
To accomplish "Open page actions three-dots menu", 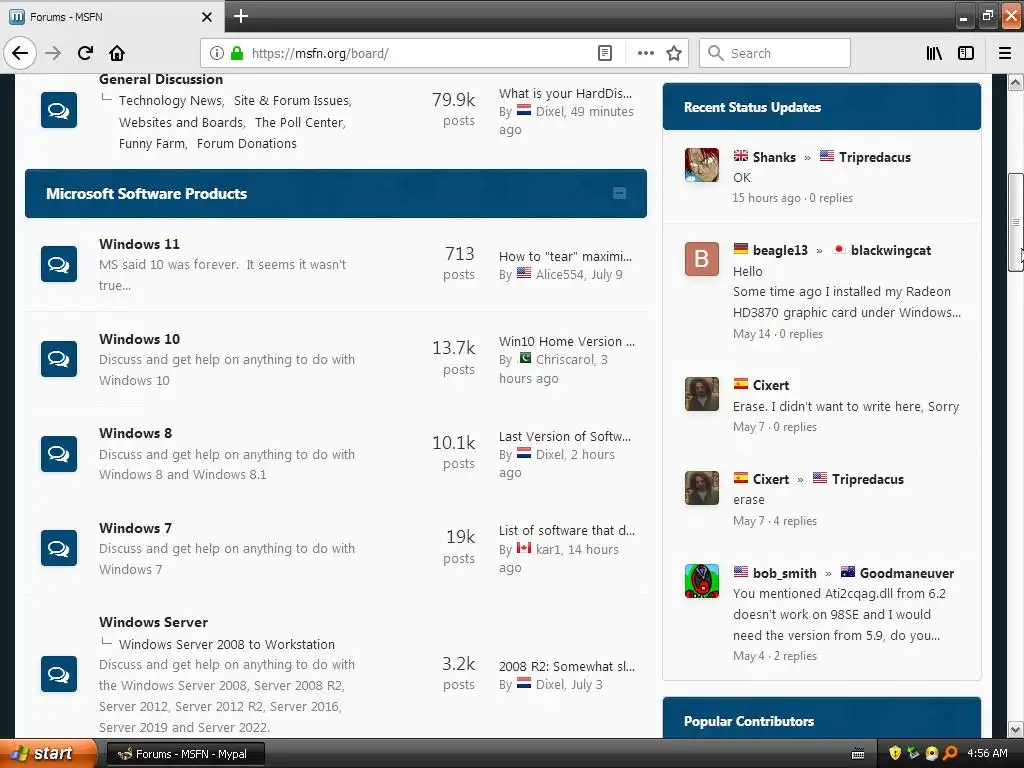I will point(645,53).
